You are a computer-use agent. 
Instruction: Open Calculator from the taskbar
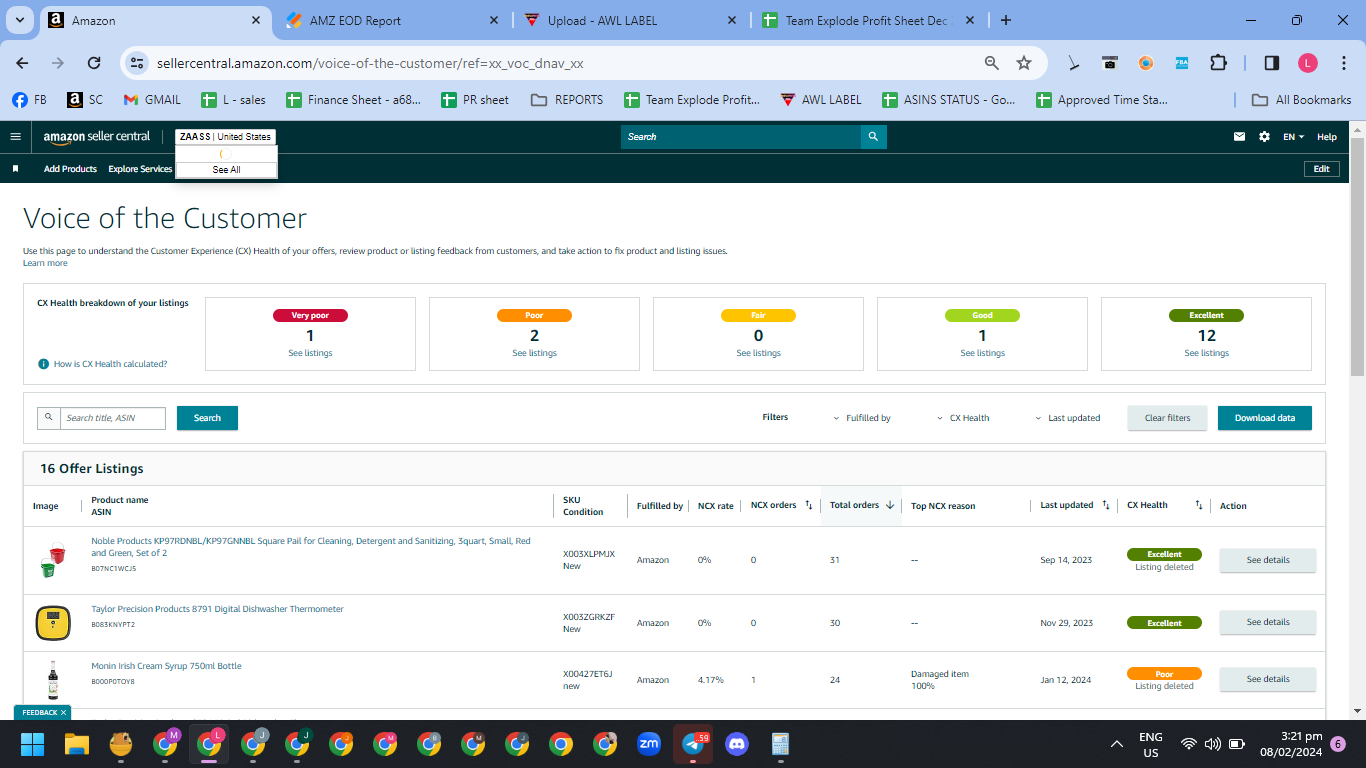[x=781, y=744]
